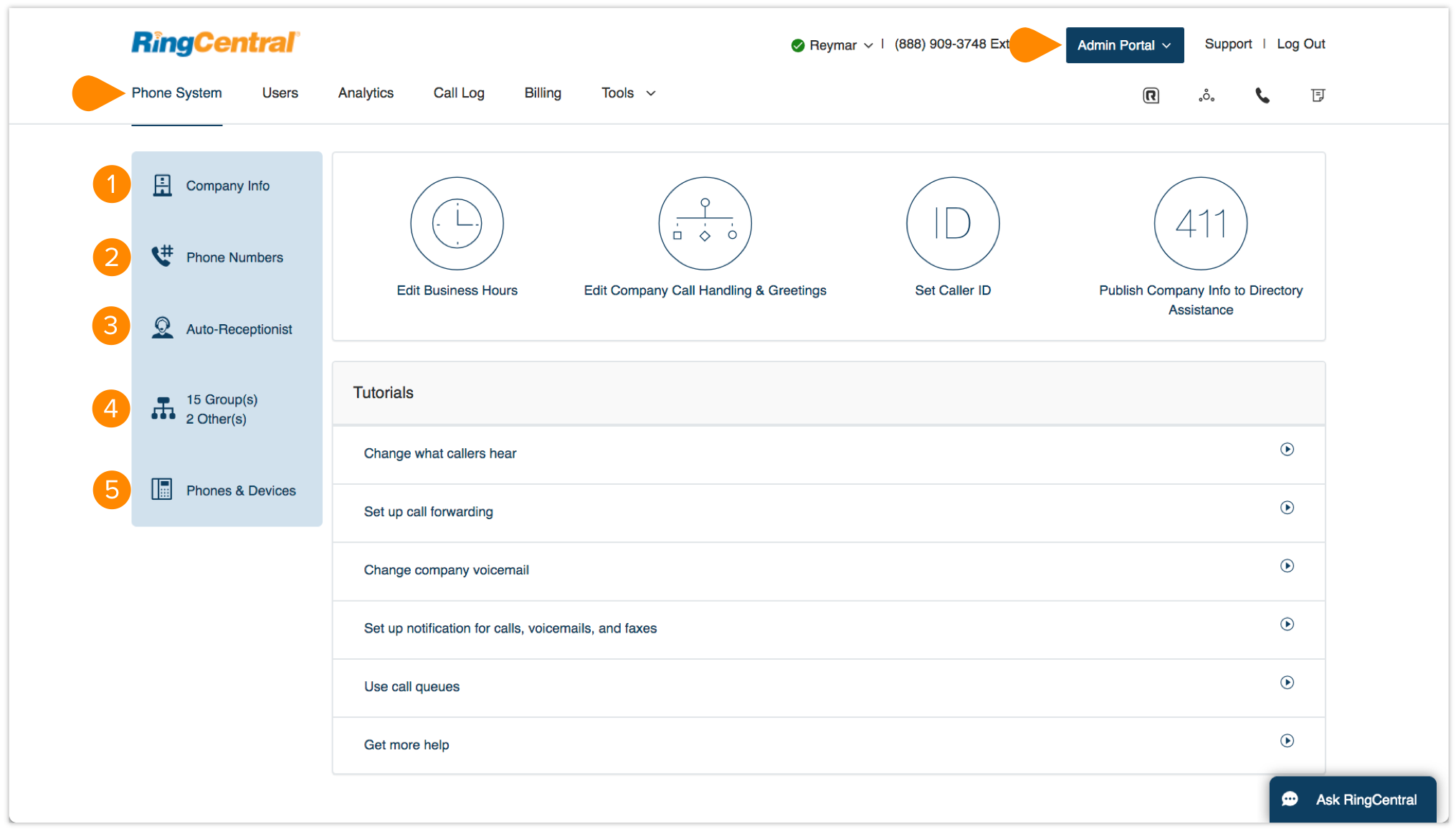Select Phone Numbers in the sidebar
This screenshot has width=1456, height=829.
click(234, 257)
